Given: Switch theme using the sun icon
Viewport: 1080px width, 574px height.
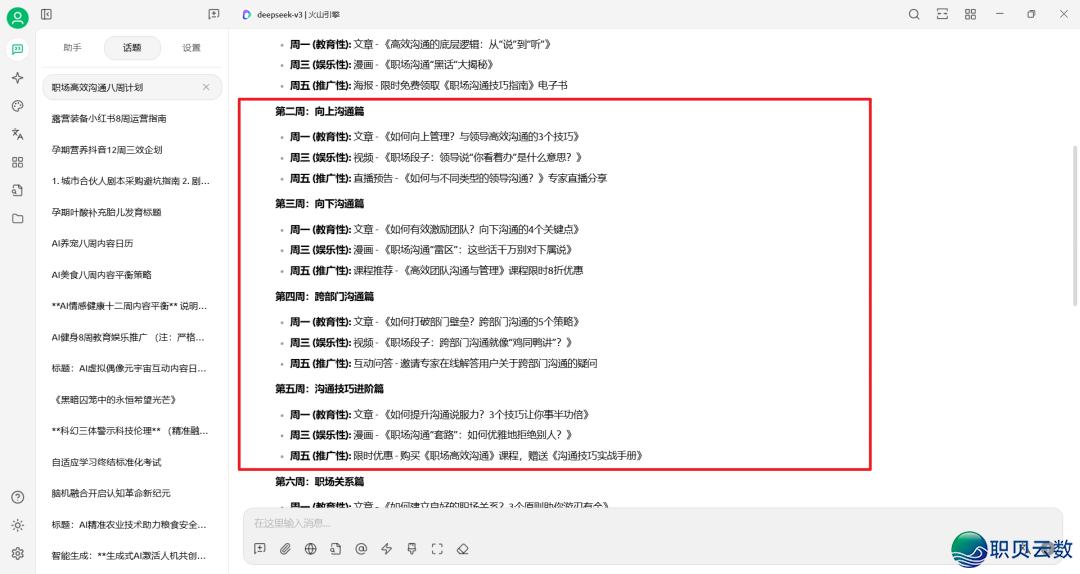Looking at the screenshot, I should click(x=17, y=525).
